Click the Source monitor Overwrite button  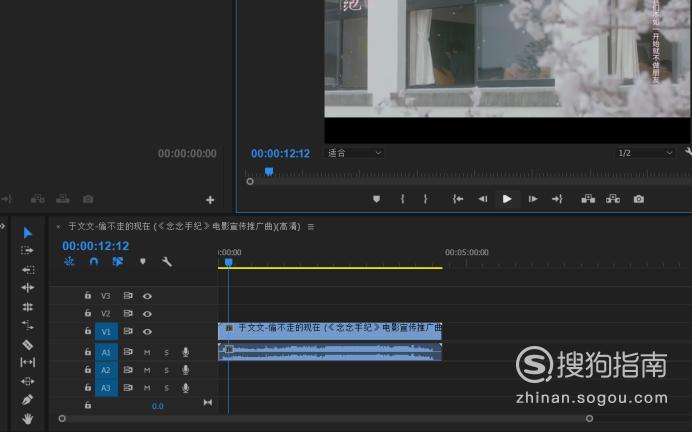pos(63,199)
